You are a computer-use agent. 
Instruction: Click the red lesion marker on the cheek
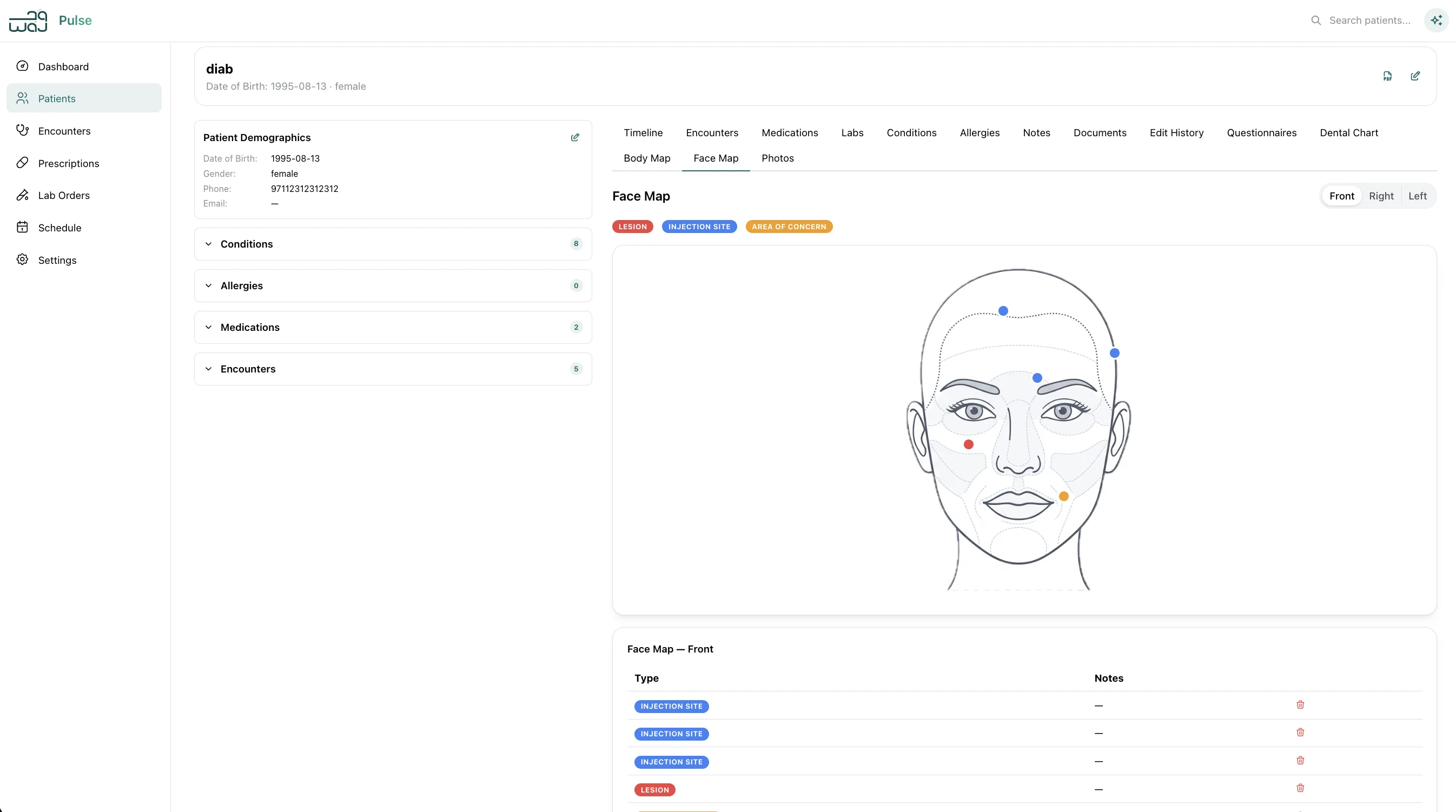(x=968, y=445)
